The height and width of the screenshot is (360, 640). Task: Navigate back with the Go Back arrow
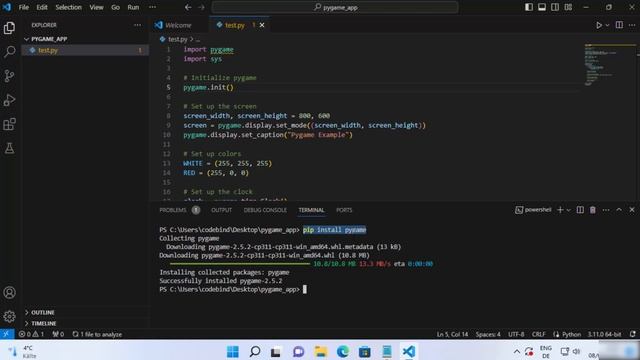pyautogui.click(x=188, y=7)
